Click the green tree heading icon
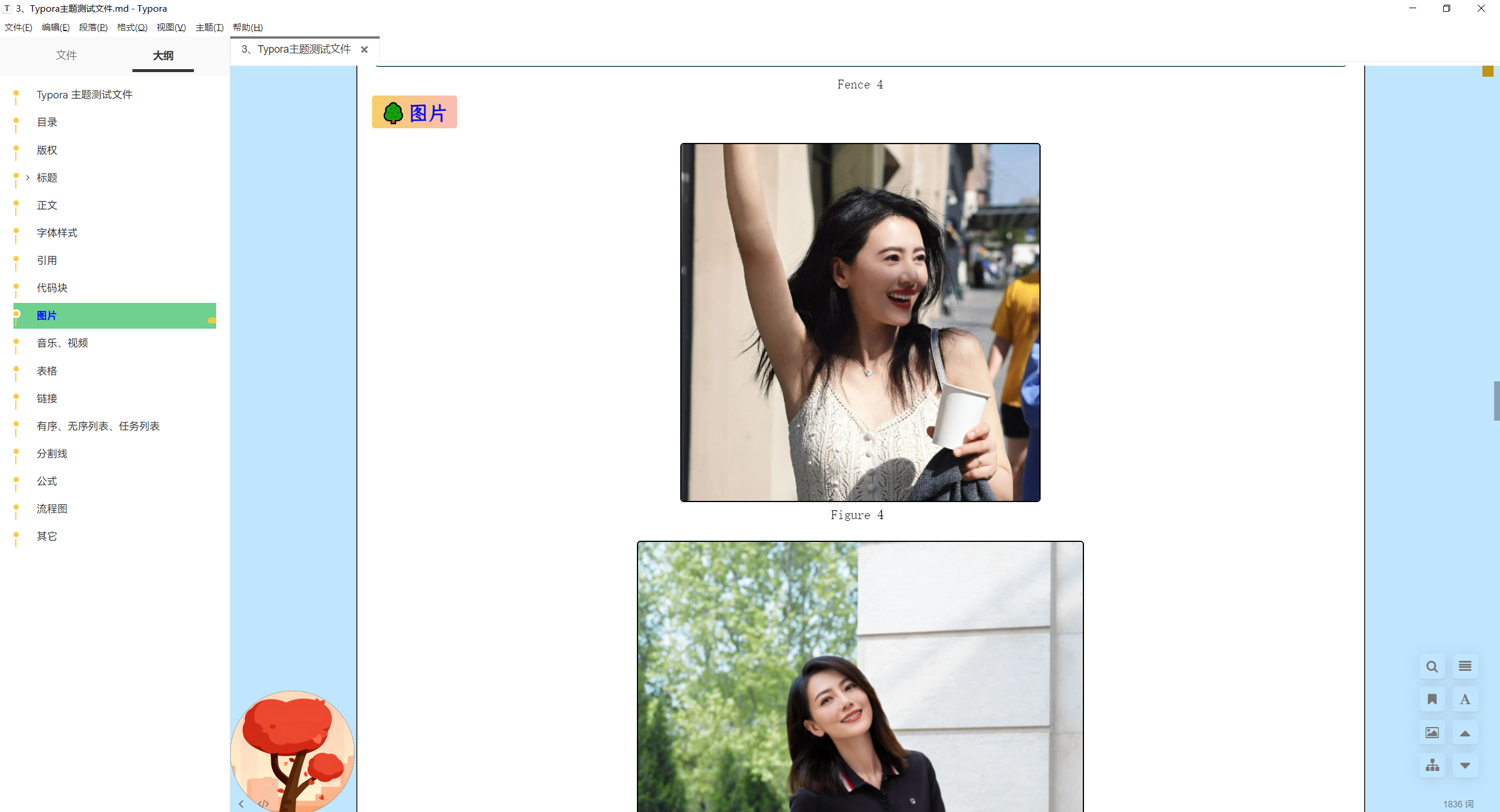Viewport: 1500px width, 812px height. [393, 112]
